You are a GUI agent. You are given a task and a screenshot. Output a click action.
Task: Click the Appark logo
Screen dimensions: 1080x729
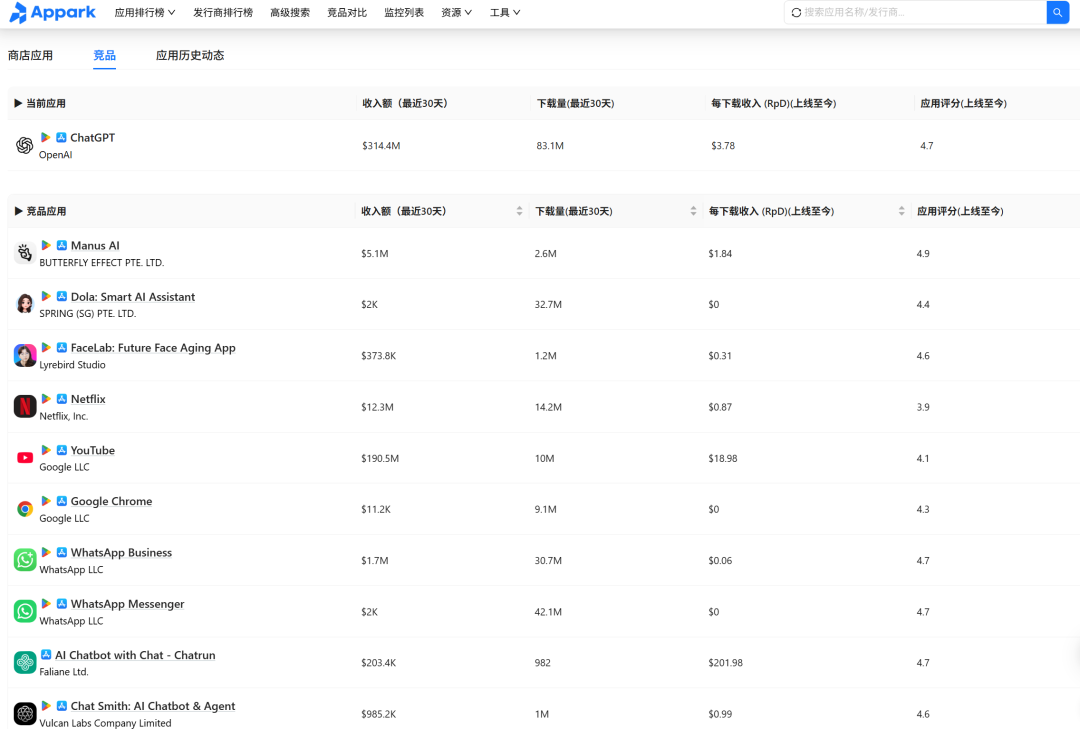(52, 12)
